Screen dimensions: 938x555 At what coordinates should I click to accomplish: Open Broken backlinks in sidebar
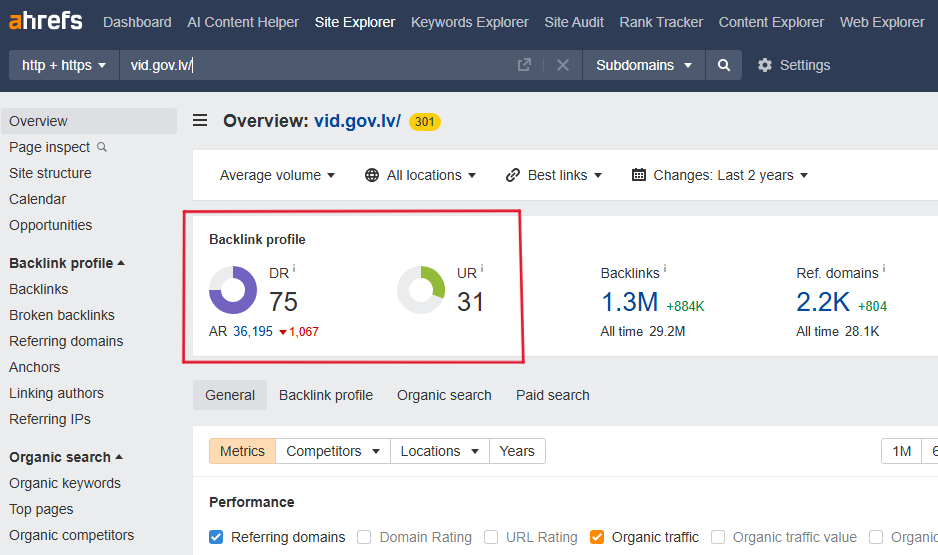coord(62,315)
